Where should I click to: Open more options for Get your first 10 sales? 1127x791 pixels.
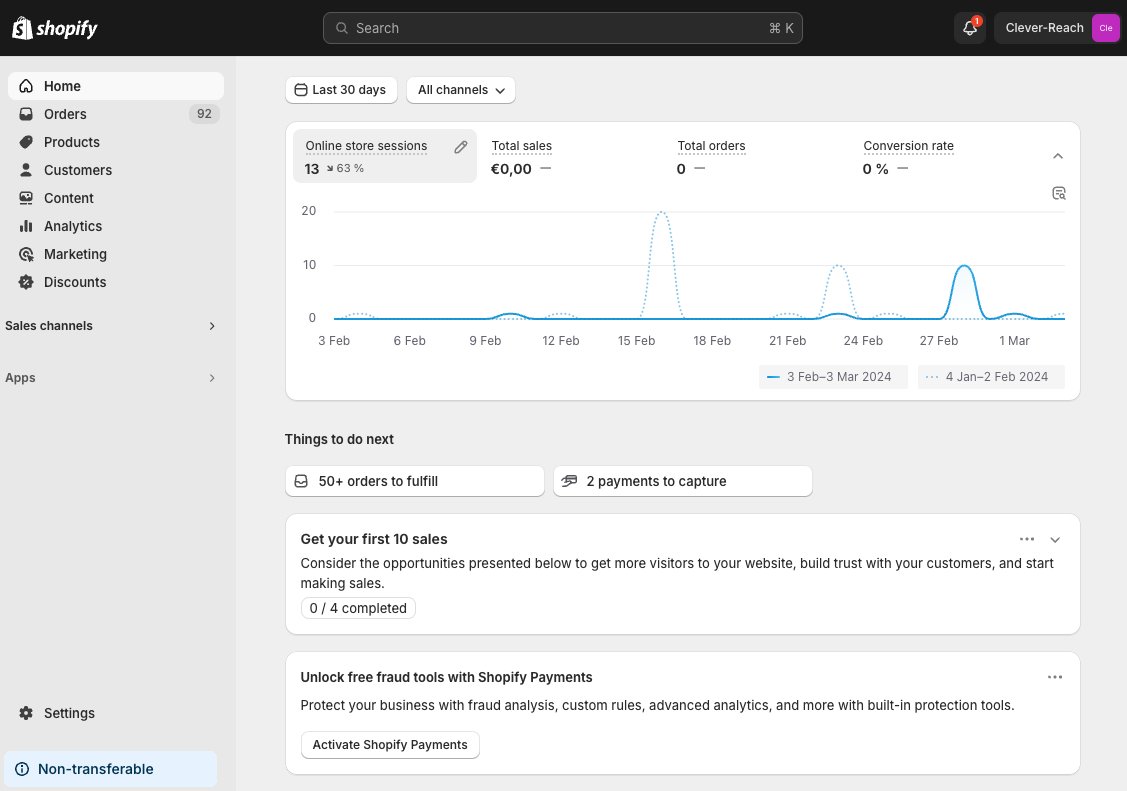click(1027, 539)
